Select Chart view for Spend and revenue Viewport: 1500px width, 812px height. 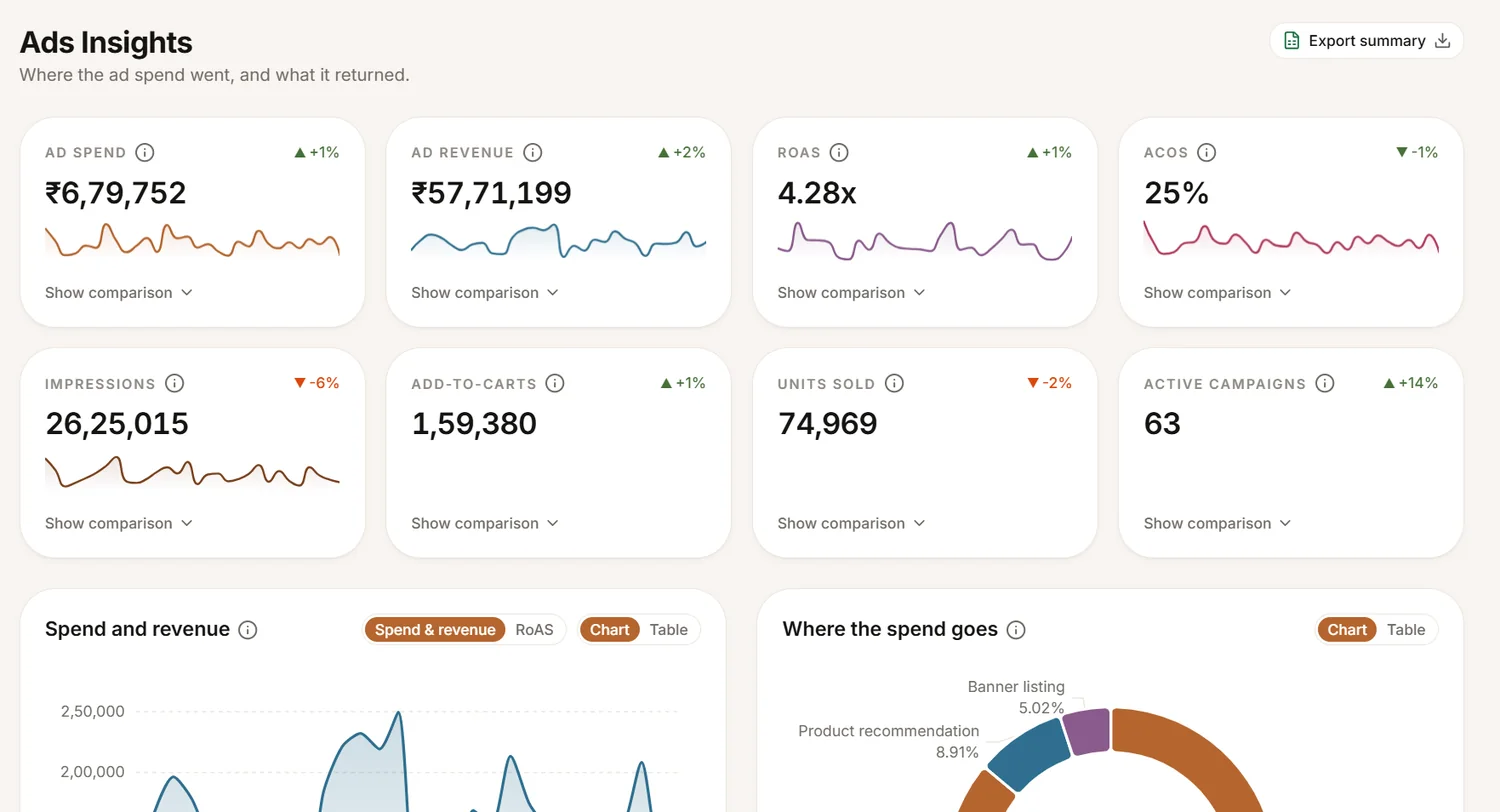pyautogui.click(x=609, y=630)
